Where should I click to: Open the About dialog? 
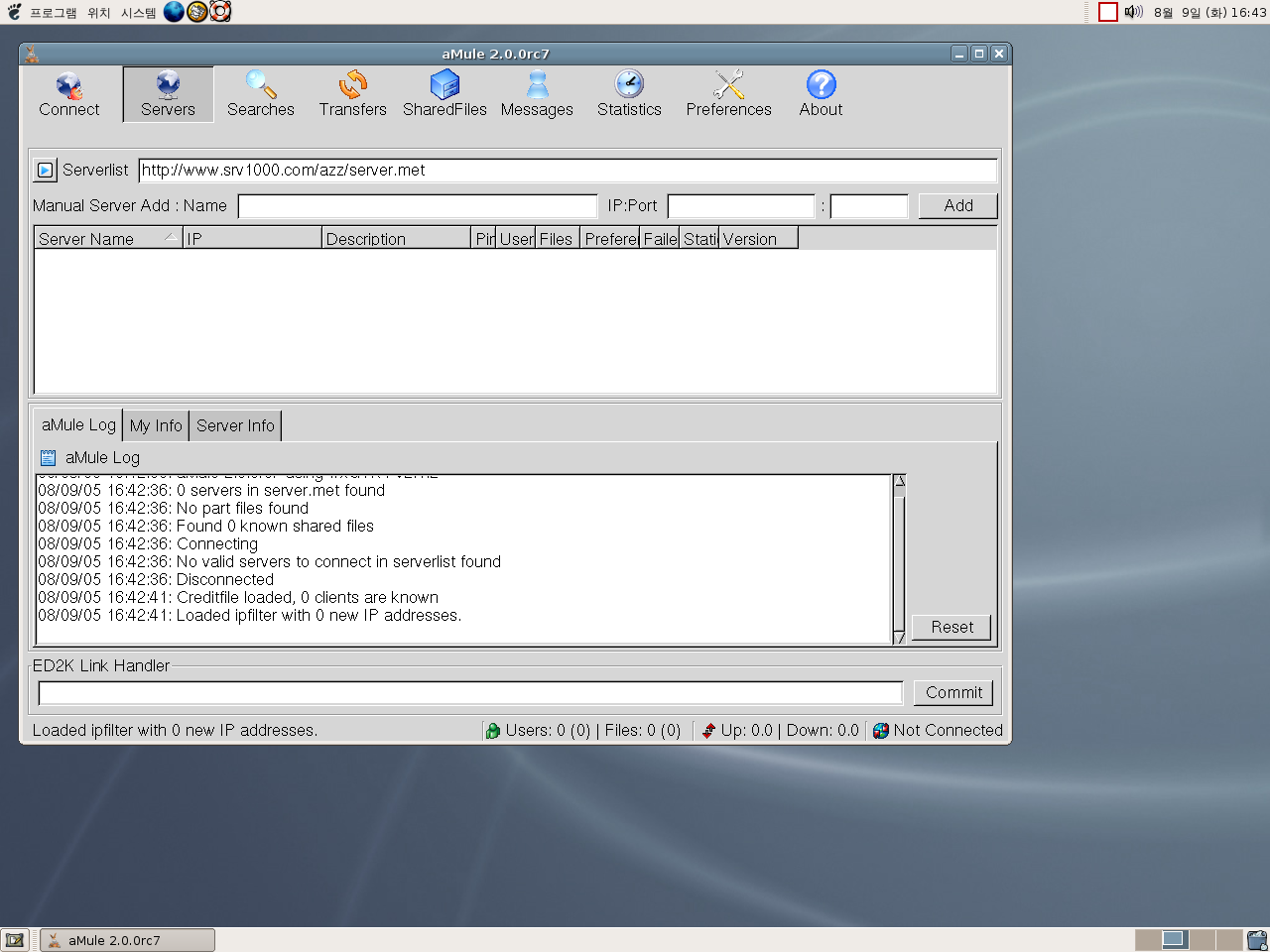pos(821,94)
